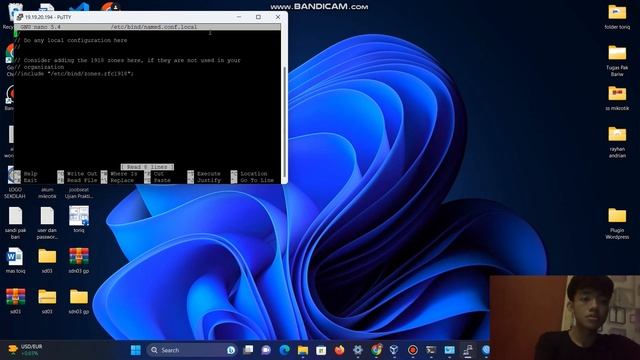Click the include zones.rfc1918 line in nano
This screenshot has height=360, width=640.
click(74, 74)
